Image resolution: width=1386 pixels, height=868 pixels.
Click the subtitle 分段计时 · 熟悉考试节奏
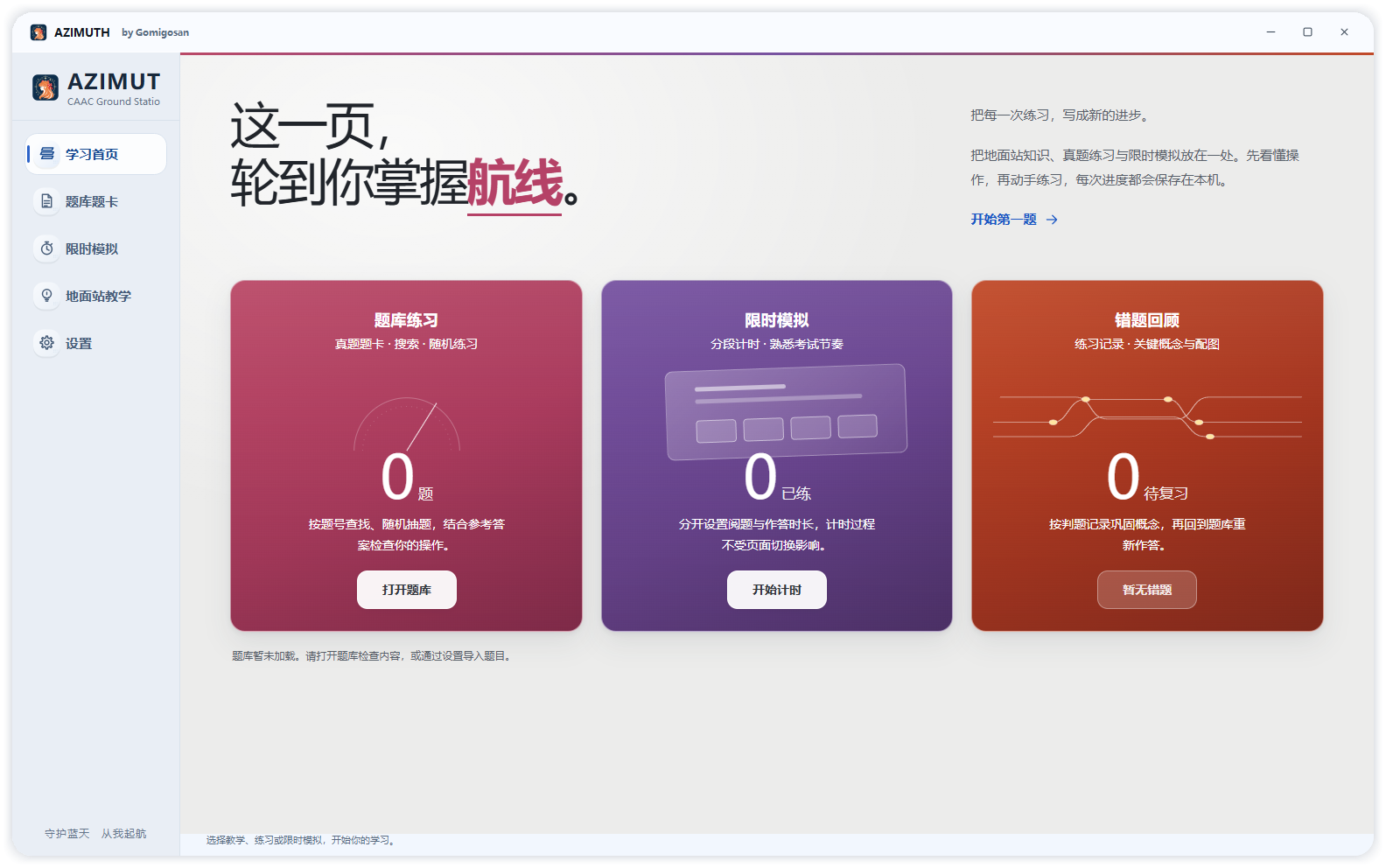pyautogui.click(x=777, y=344)
